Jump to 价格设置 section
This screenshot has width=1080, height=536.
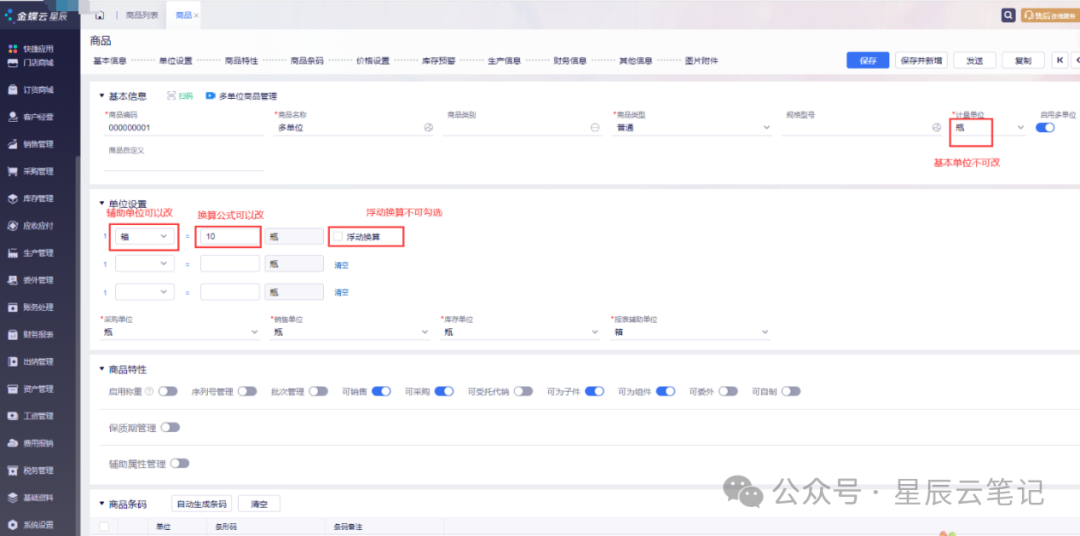[373, 61]
